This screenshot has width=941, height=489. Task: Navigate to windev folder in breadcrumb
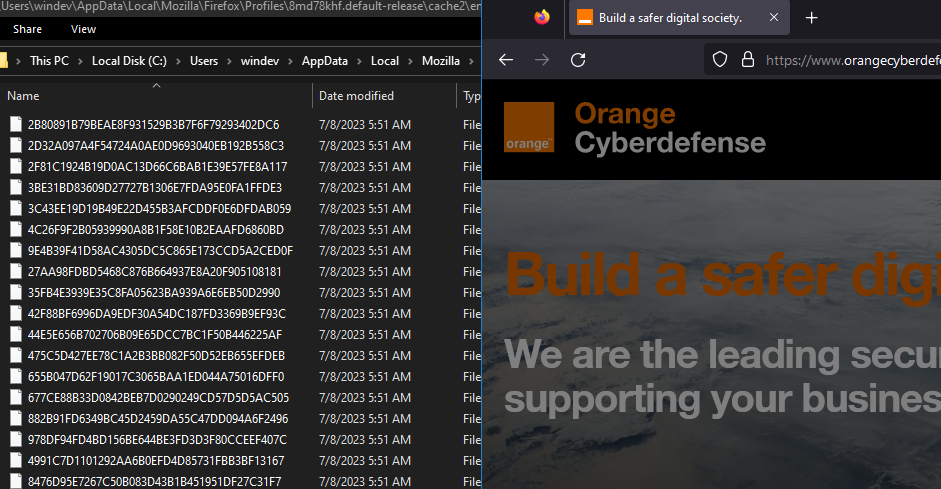click(260, 61)
